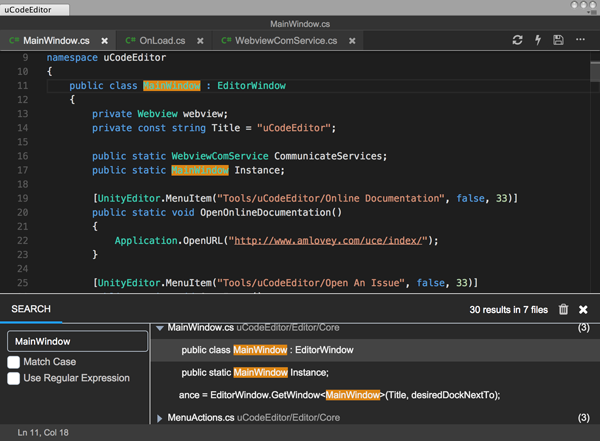Click 'Webview' type on line 13
The width and height of the screenshot is (600, 441).
(x=157, y=114)
